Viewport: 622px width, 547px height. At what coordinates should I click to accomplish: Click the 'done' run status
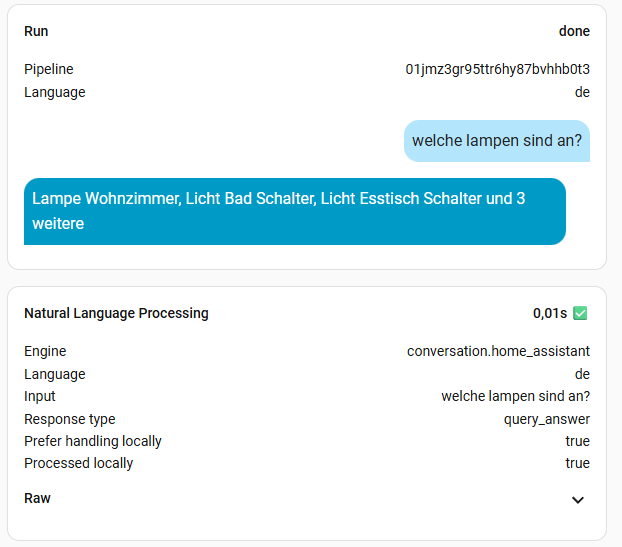pos(574,31)
